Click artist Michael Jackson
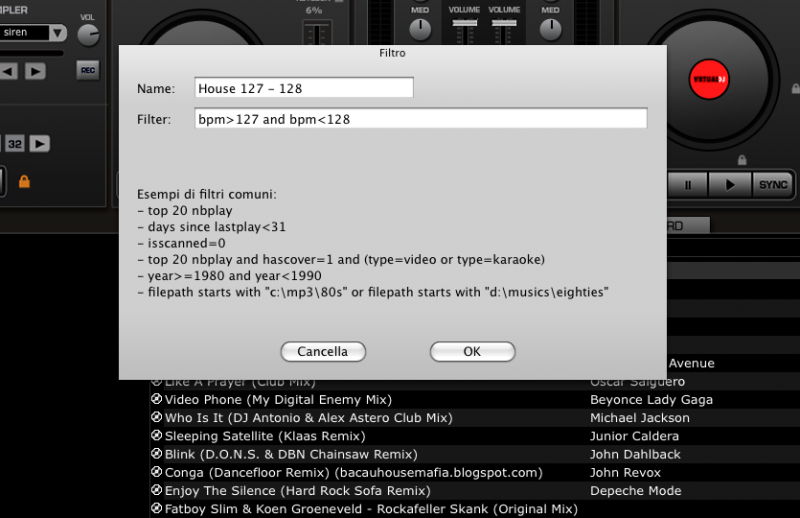 [639, 418]
